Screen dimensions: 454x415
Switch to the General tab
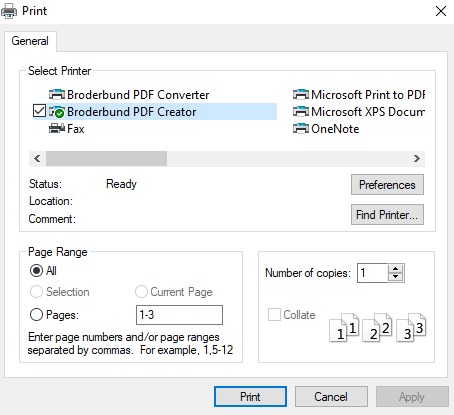pyautogui.click(x=30, y=41)
